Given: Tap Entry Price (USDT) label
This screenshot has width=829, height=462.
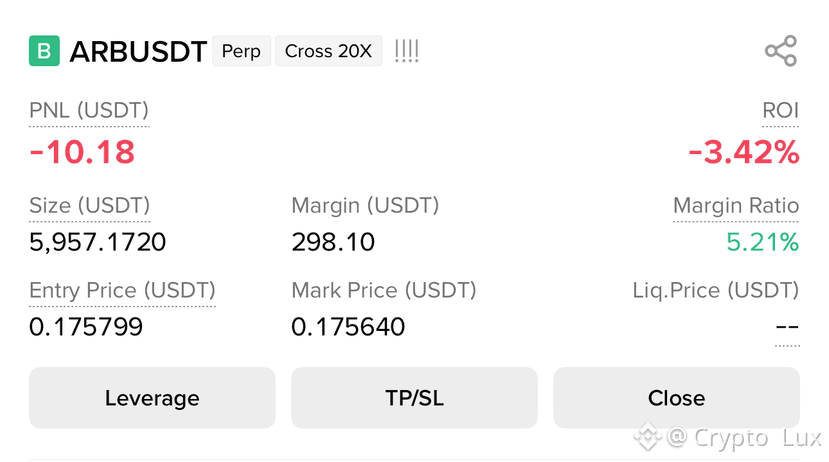Looking at the screenshot, I should pos(122,290).
